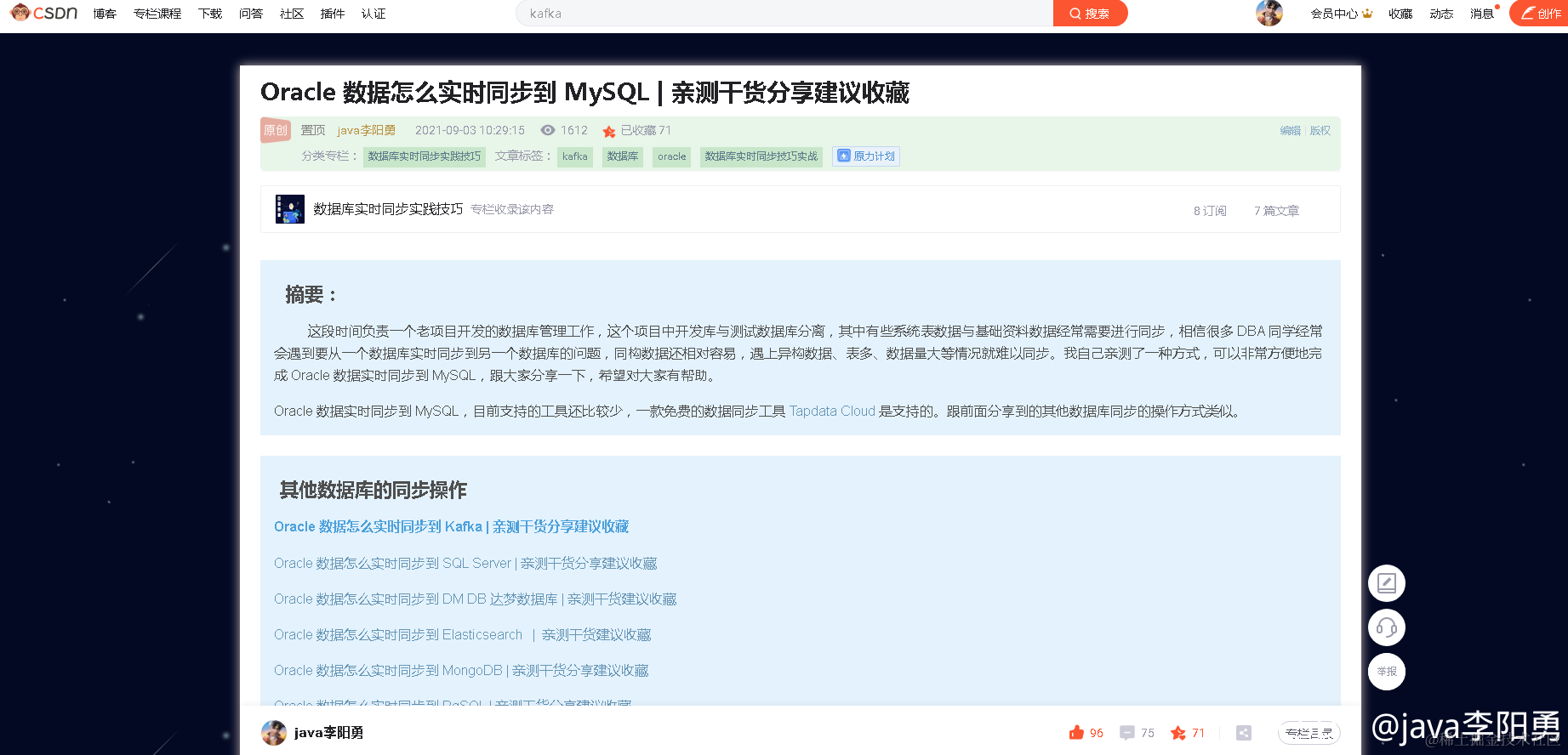Click the floating notes edit icon
The height and width of the screenshot is (755, 1568).
[1387, 583]
